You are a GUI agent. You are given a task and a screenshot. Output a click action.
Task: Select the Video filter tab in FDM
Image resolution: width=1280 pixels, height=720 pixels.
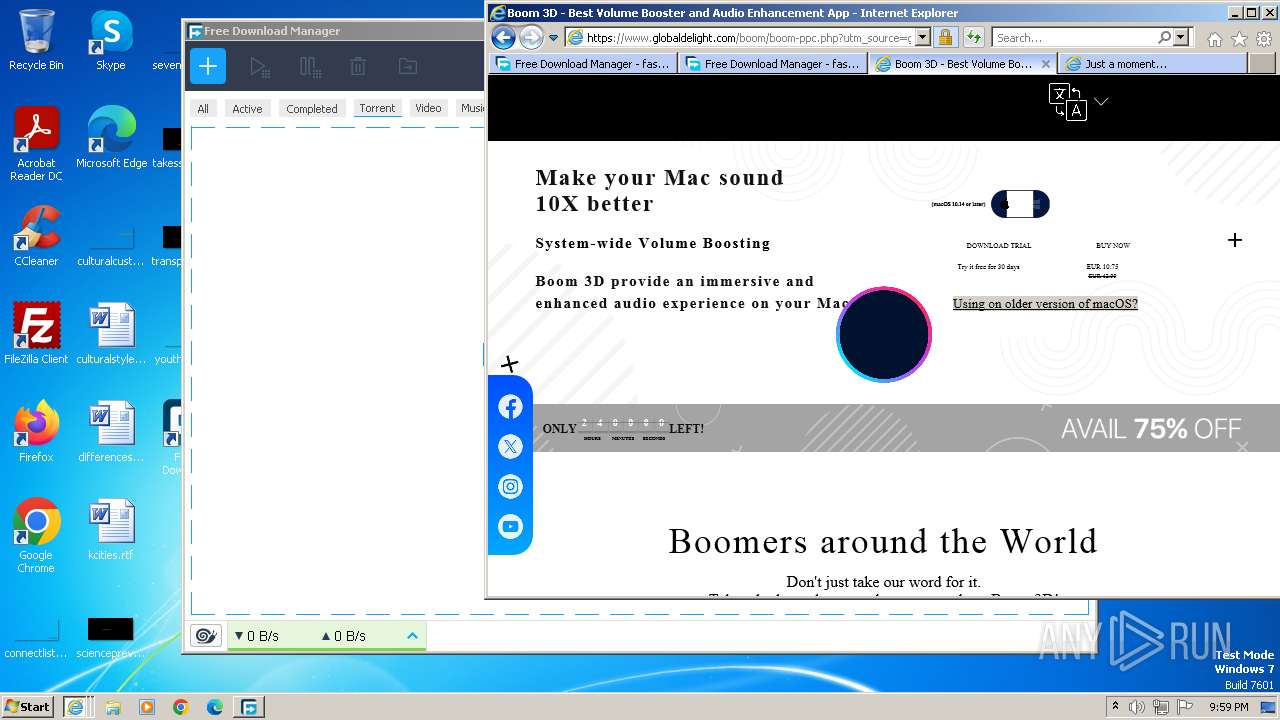pyautogui.click(x=428, y=108)
